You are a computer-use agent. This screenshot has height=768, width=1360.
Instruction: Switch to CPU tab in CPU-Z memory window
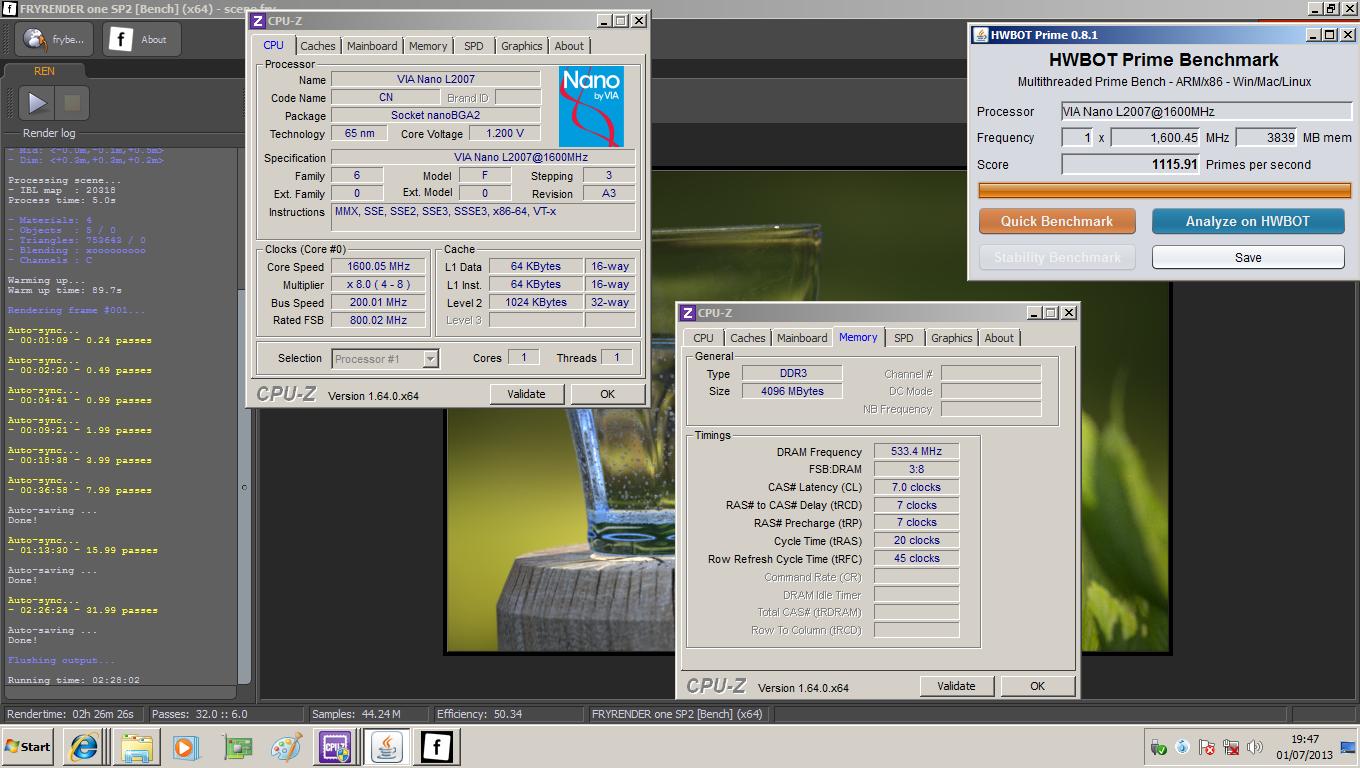703,338
